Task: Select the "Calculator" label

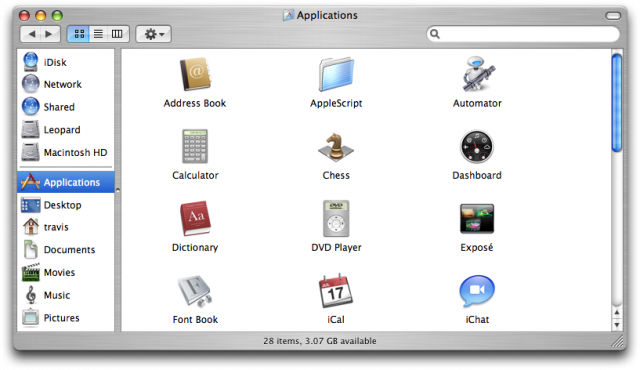Action: 195,175
